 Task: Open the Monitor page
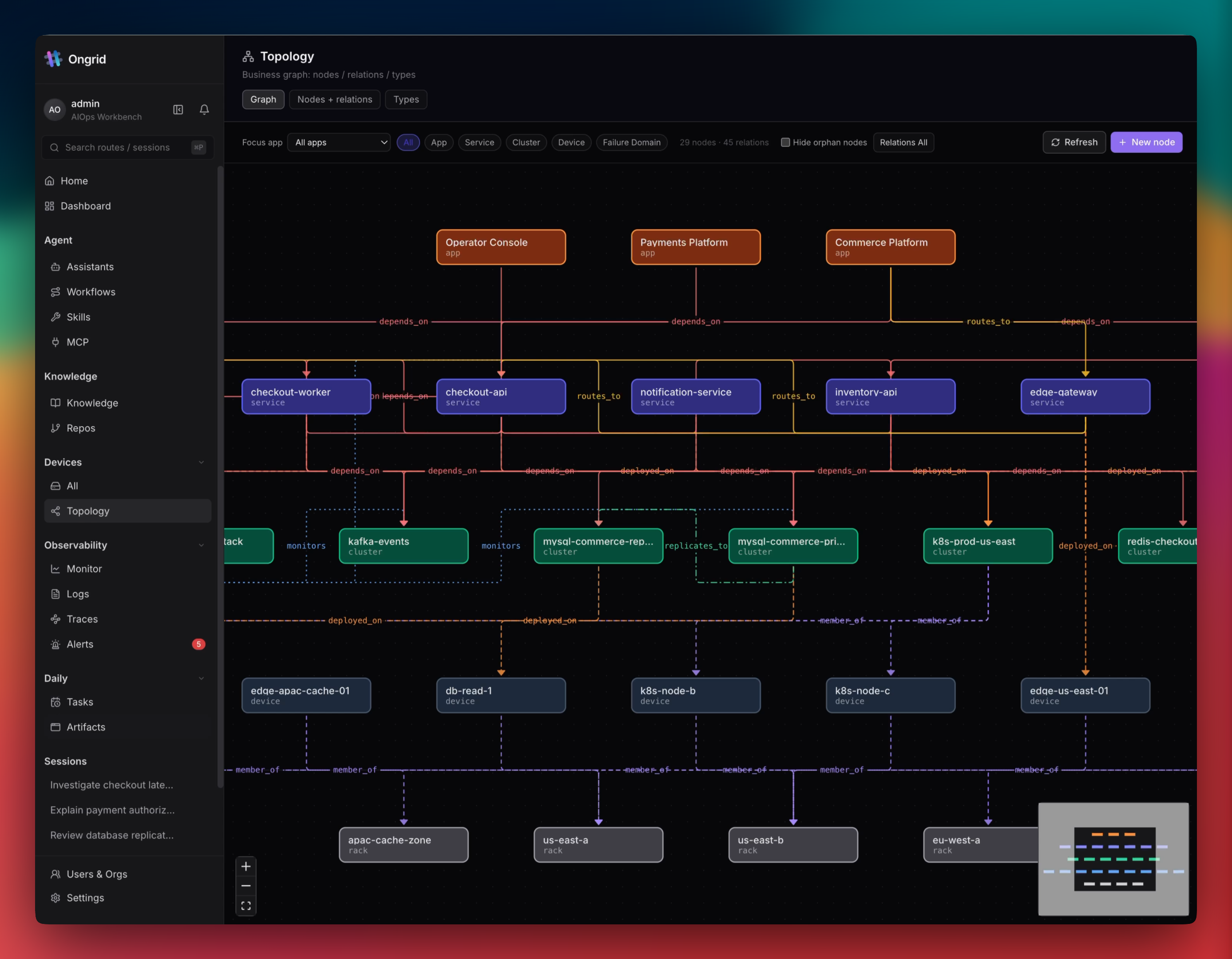coord(127,569)
